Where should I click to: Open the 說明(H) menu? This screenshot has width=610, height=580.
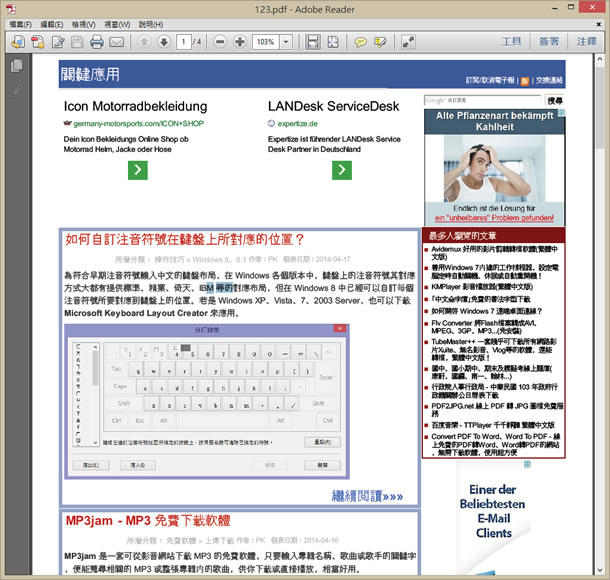(151, 25)
